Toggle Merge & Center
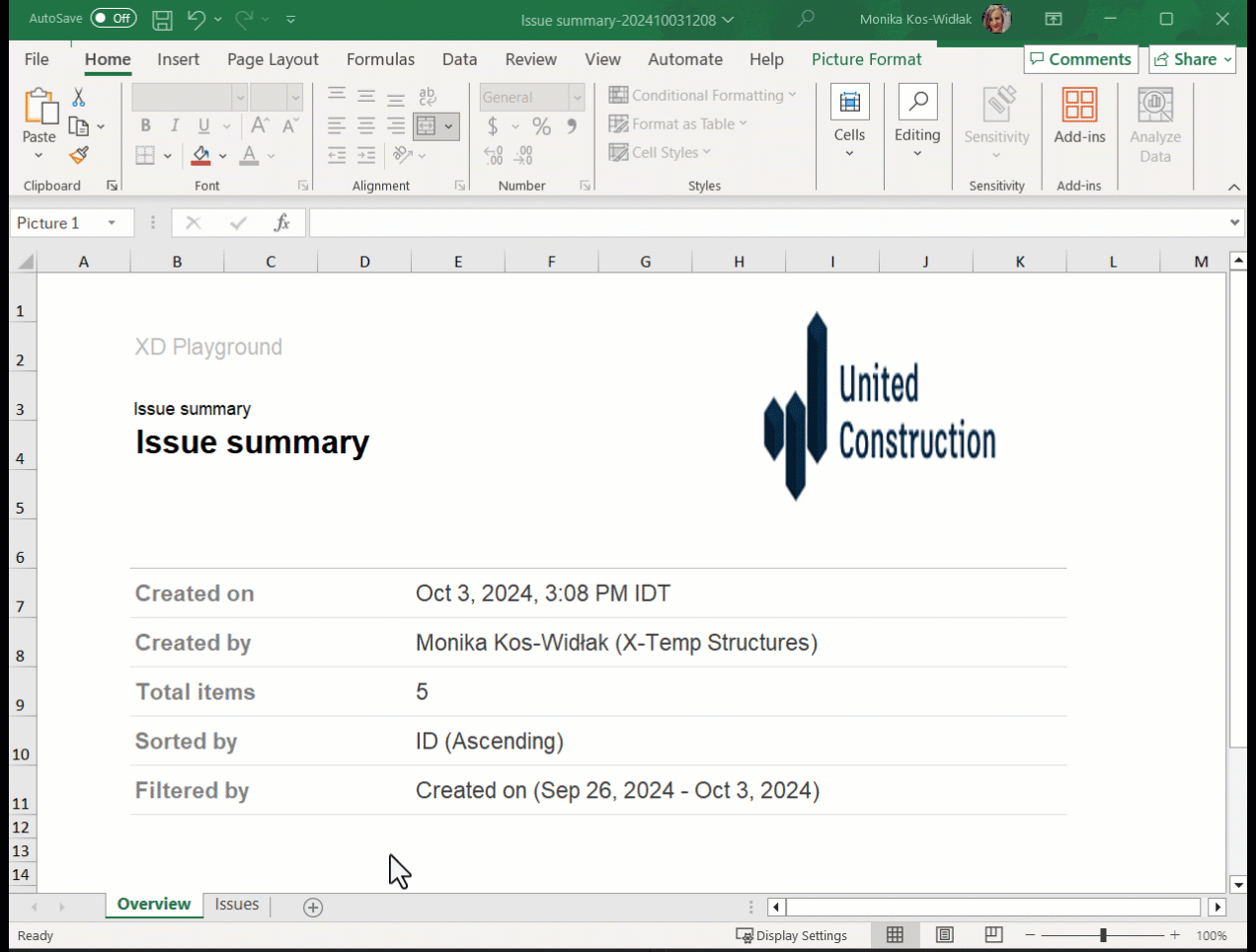The height and width of the screenshot is (952, 1256). point(427,125)
